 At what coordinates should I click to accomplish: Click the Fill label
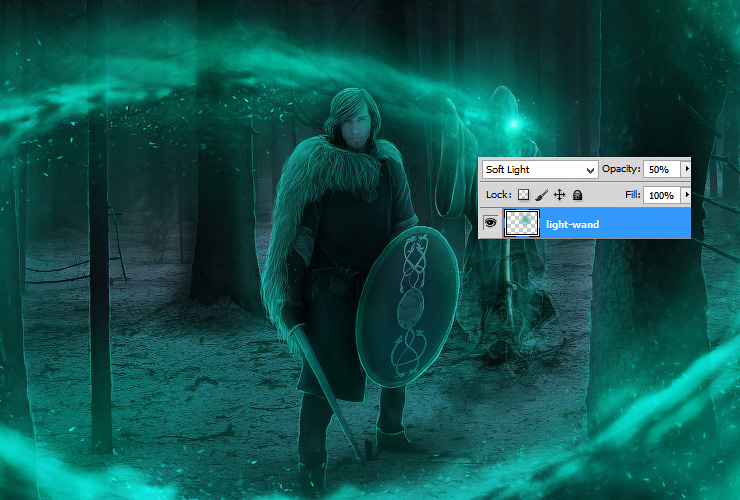click(x=632, y=195)
